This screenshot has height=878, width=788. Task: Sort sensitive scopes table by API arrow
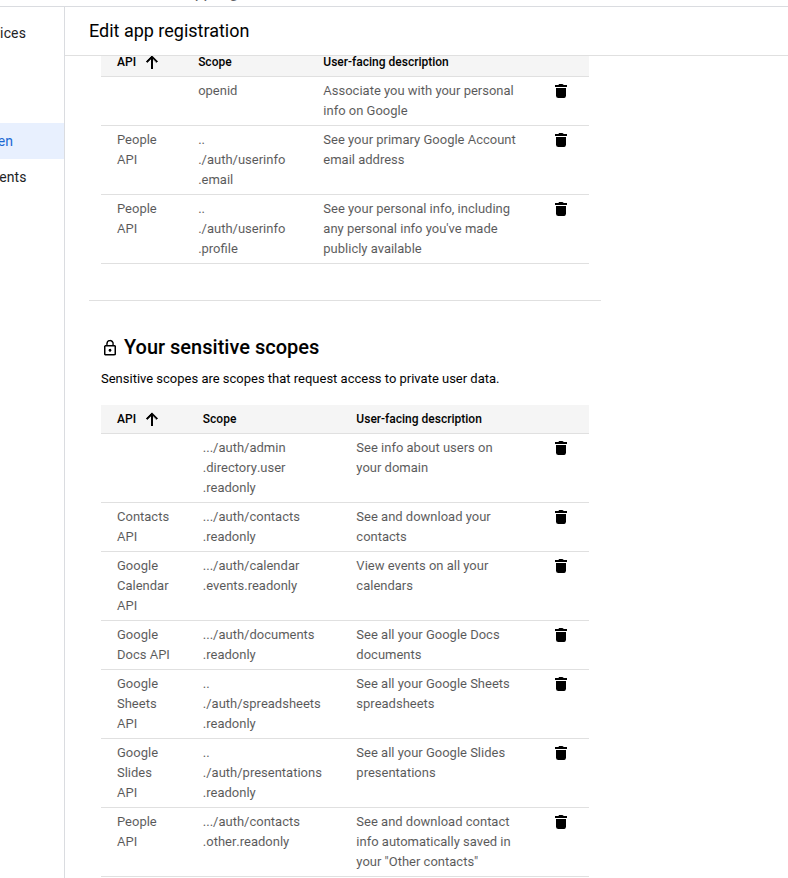click(152, 419)
